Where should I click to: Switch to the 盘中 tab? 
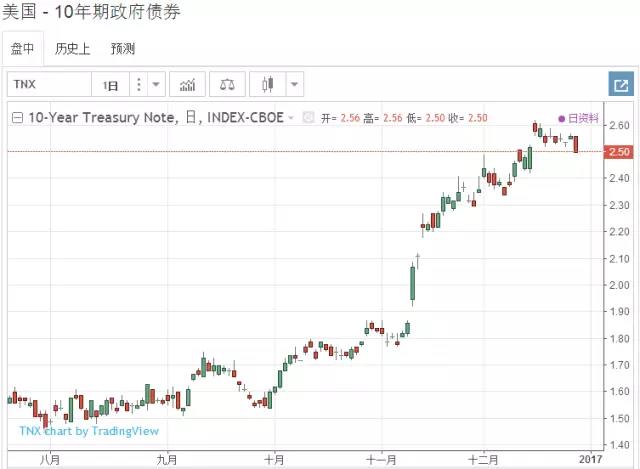[x=24, y=48]
